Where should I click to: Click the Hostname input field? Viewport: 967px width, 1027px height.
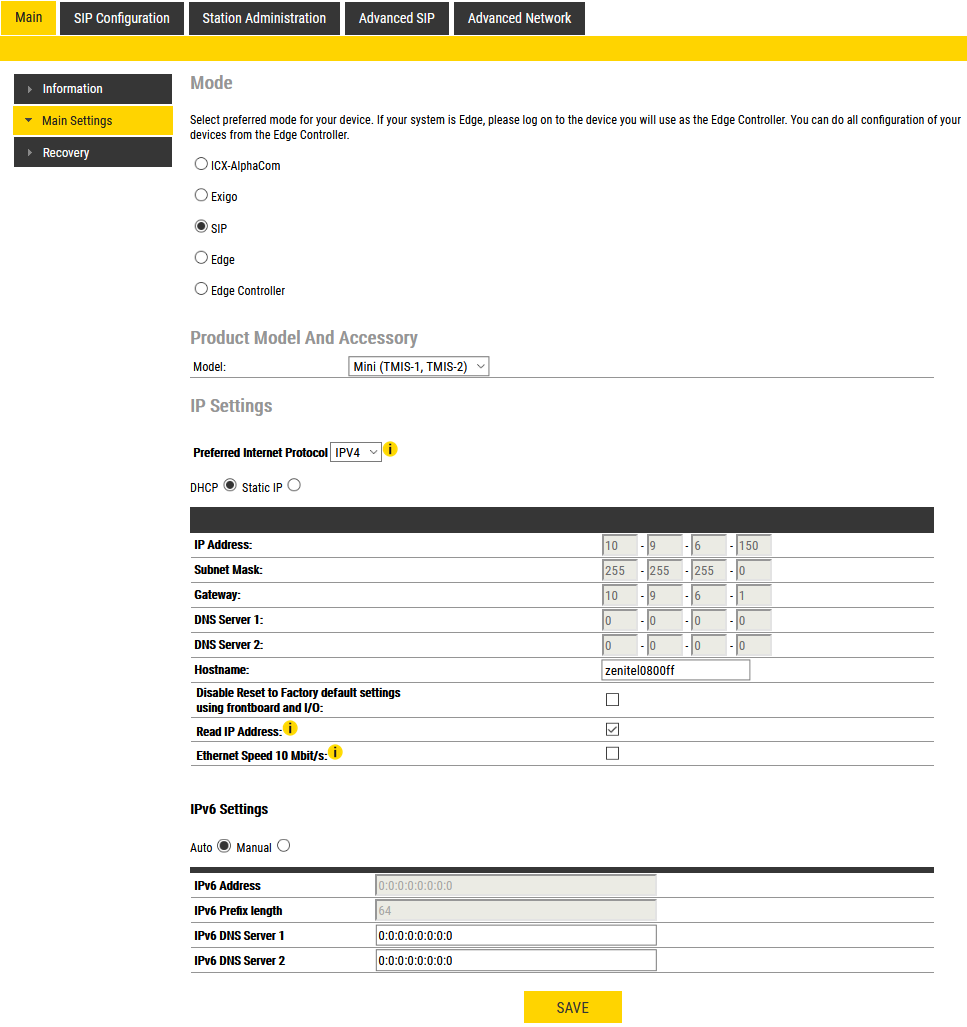pyautogui.click(x=675, y=670)
